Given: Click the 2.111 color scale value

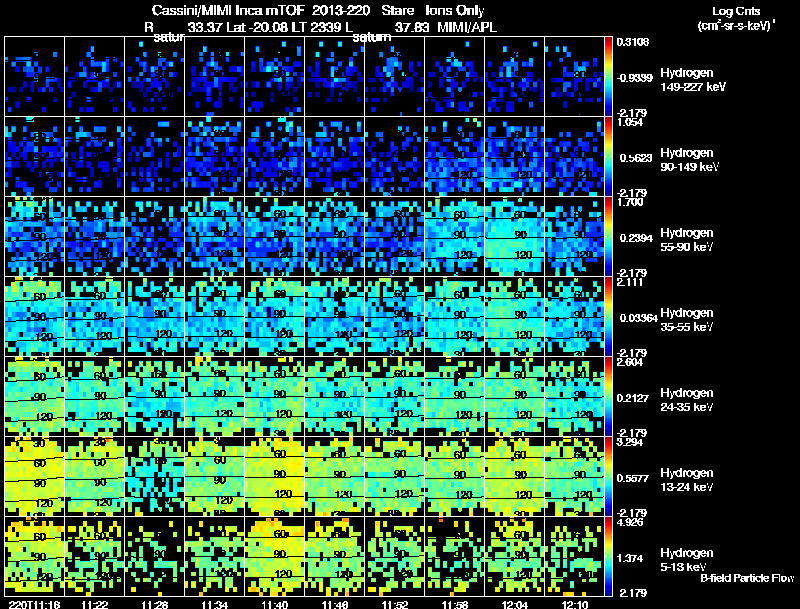Looking at the screenshot, I should pos(631,283).
